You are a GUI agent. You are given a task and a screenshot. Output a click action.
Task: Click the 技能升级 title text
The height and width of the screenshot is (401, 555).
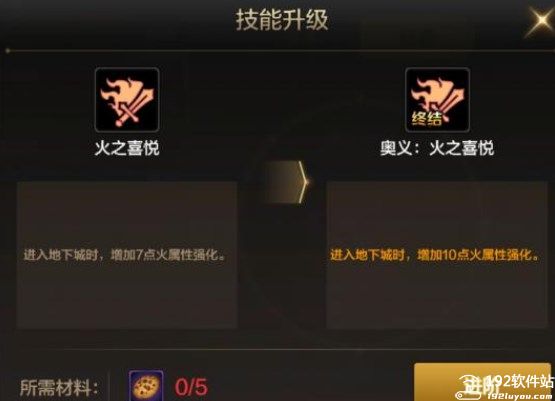282,20
